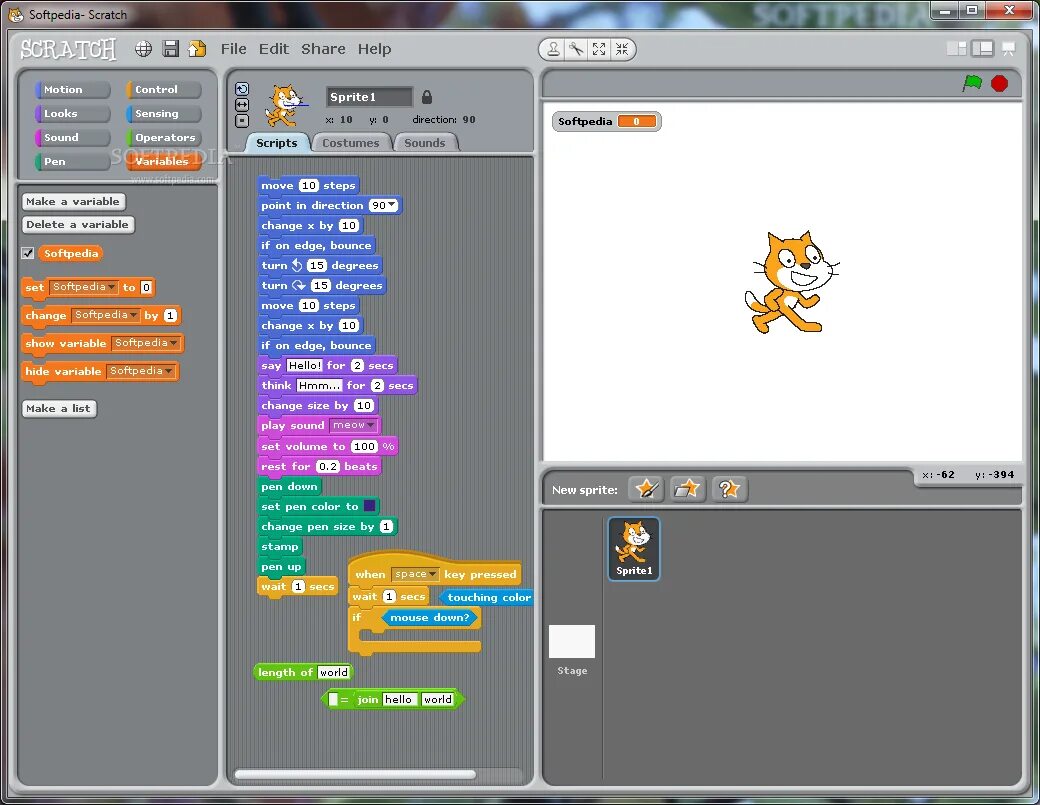The height and width of the screenshot is (805, 1040).
Task: Select the Motion blocks category
Action: pos(72,90)
